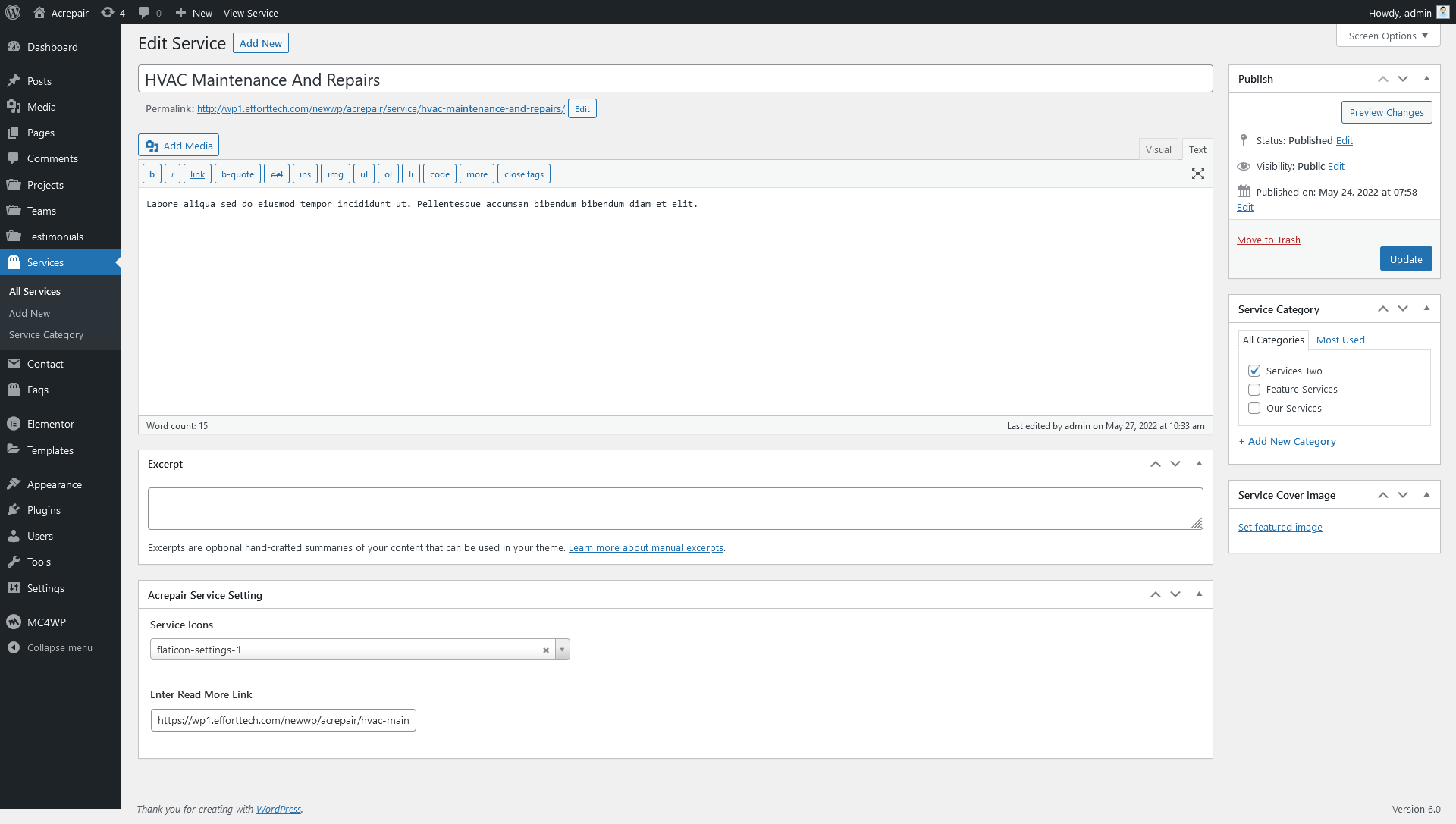The height and width of the screenshot is (824, 1456).
Task: Switch to the Visual editor tab
Action: pos(1158,149)
